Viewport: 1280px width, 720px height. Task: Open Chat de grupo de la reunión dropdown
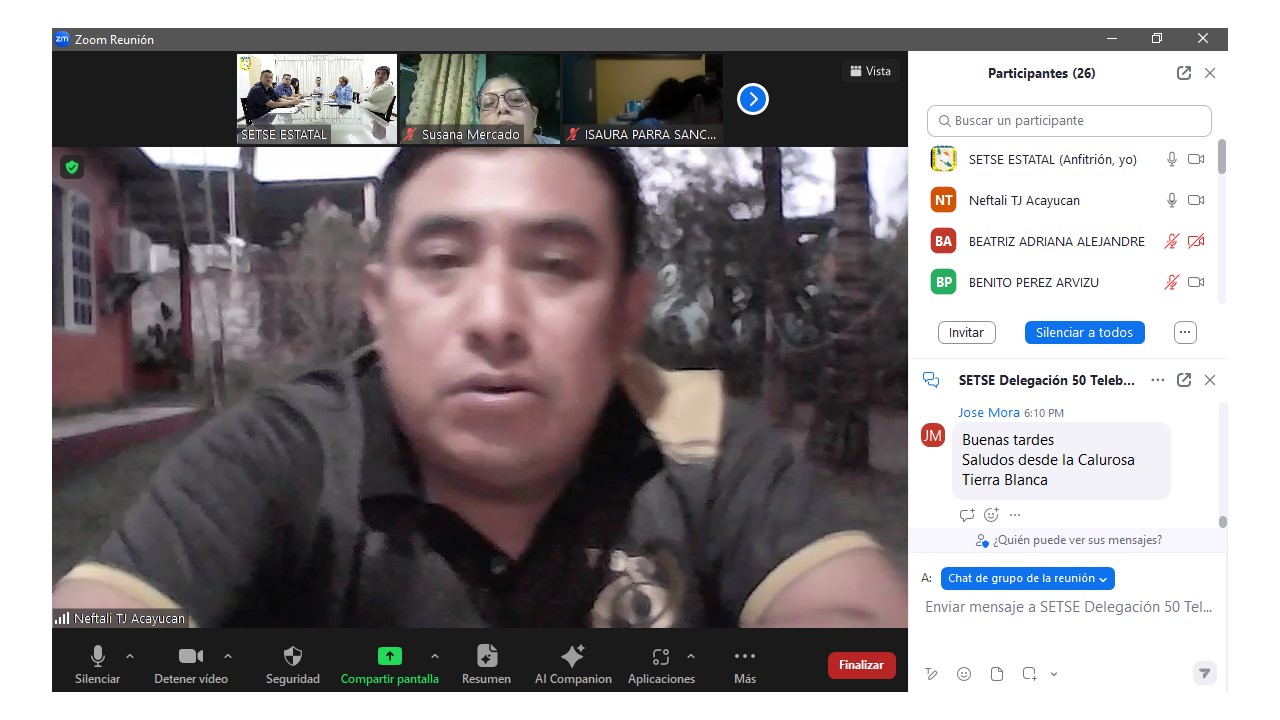click(1027, 578)
